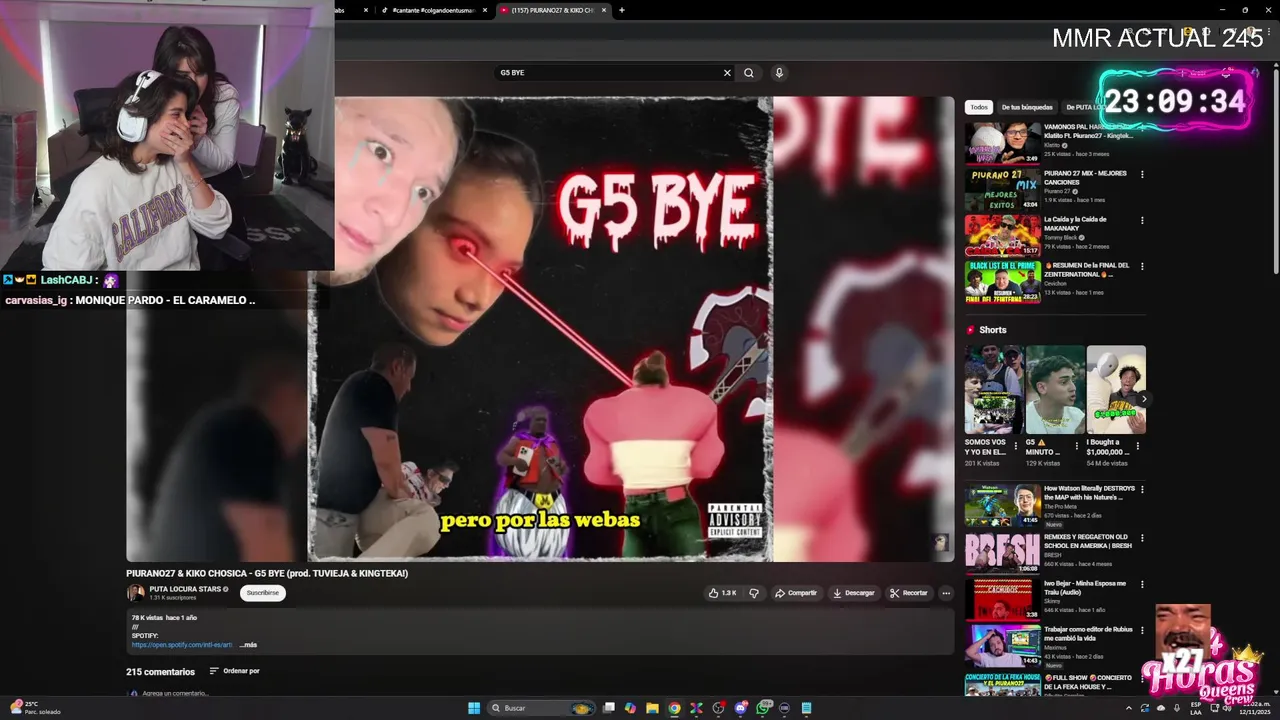
Task: Open Trabajar como editor de Rubius video
Action: click(1002, 645)
